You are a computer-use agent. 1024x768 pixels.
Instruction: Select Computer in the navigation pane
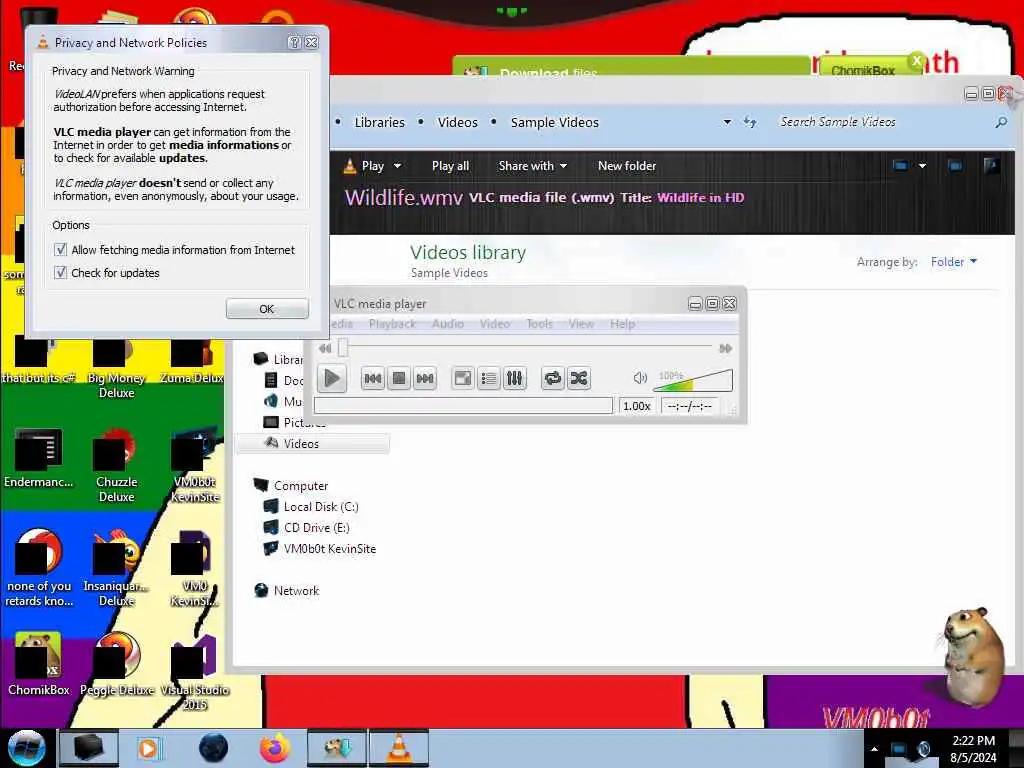tap(300, 486)
